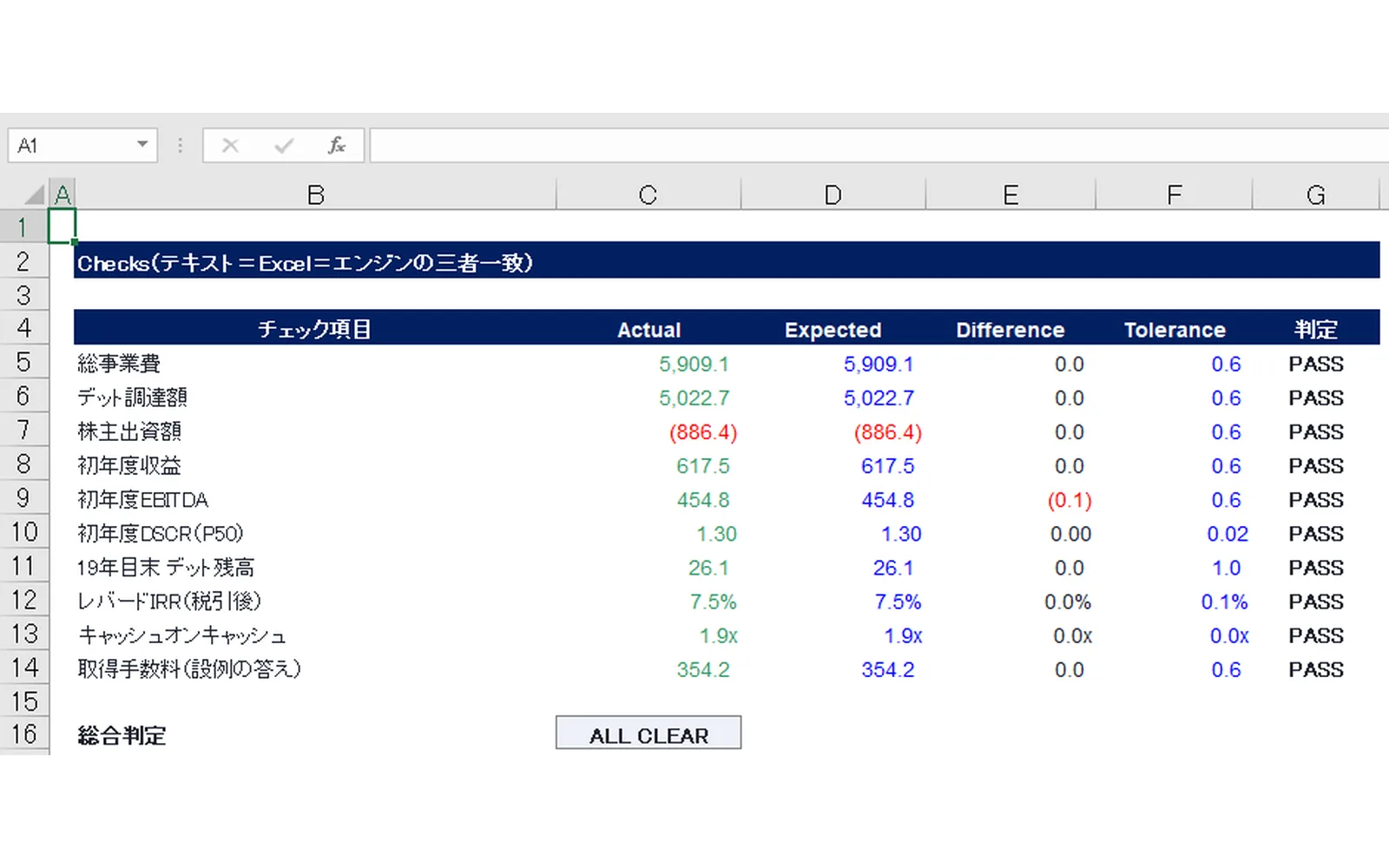Click the デット調達額 label cell
This screenshot has height=868, width=1389.
pyautogui.click(x=315, y=398)
